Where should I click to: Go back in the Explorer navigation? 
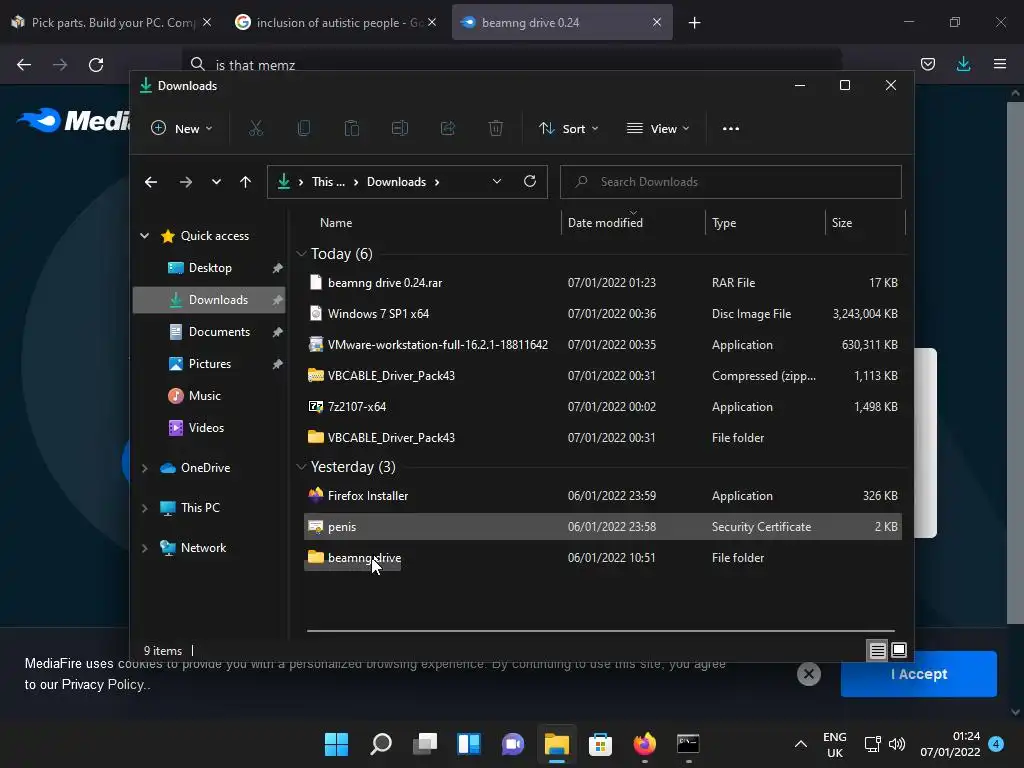[x=151, y=182]
